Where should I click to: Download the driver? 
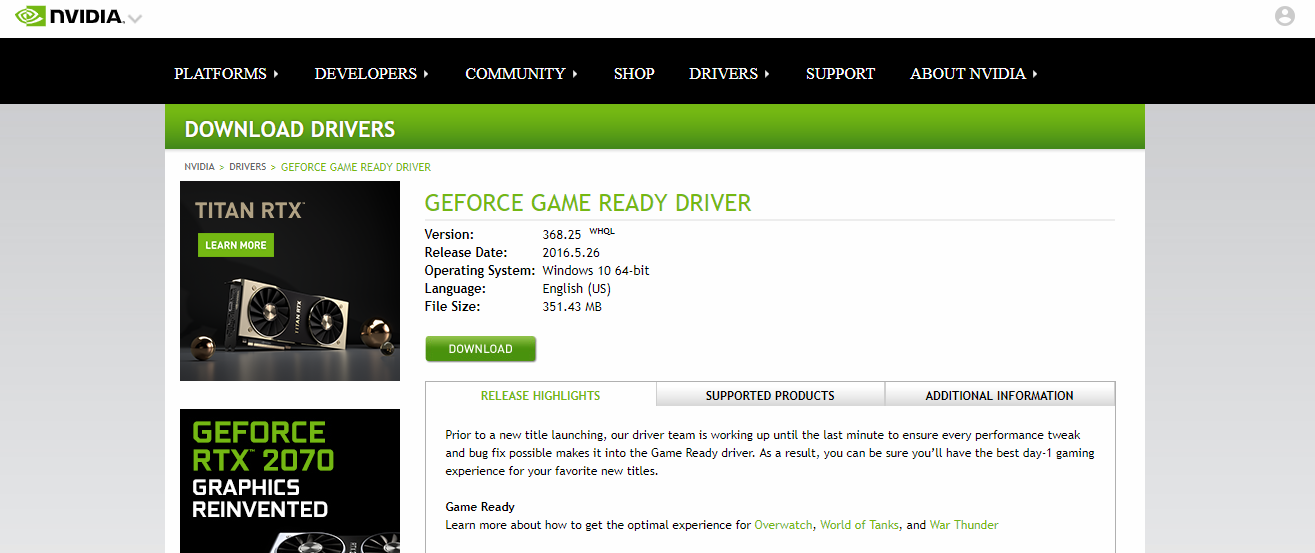(480, 349)
